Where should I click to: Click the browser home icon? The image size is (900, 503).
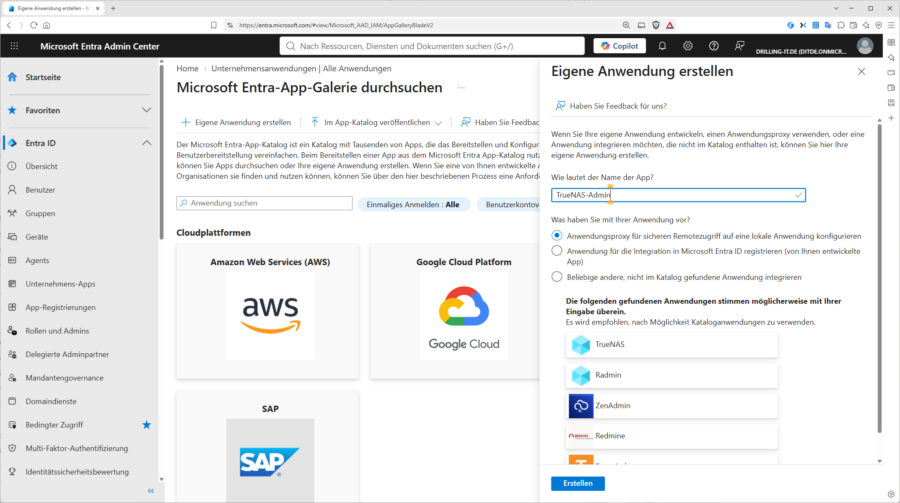click(47, 25)
